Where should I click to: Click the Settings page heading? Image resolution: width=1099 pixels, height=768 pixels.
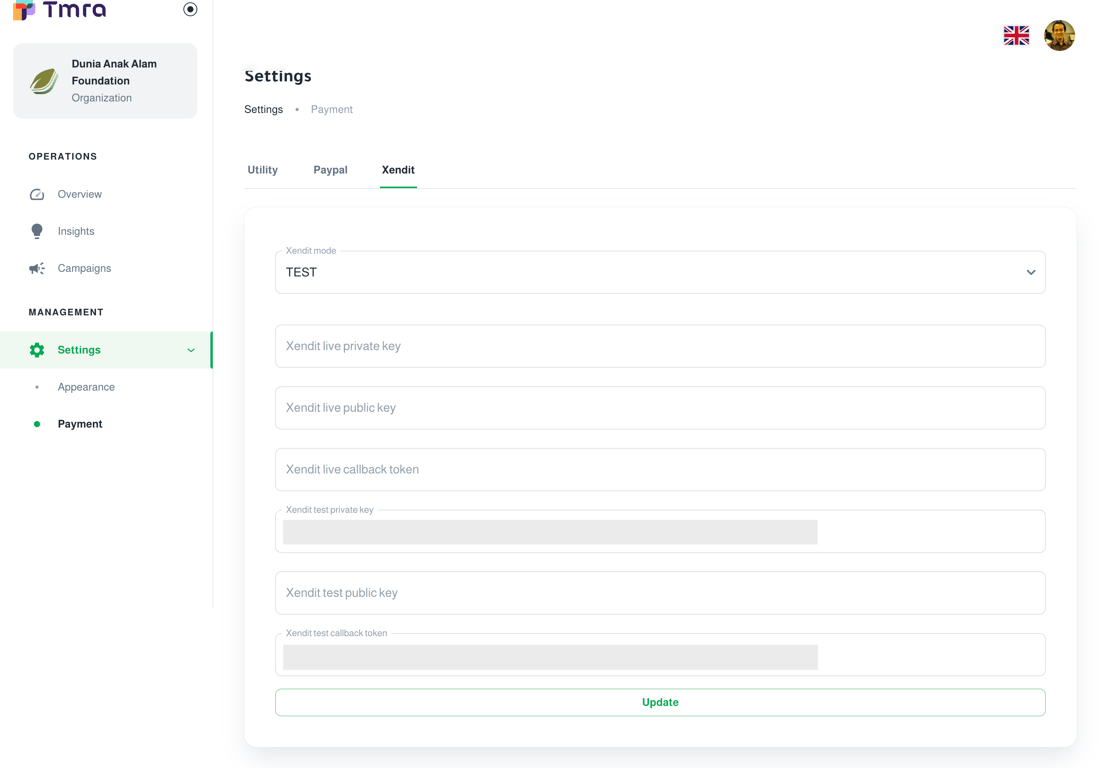(x=278, y=76)
